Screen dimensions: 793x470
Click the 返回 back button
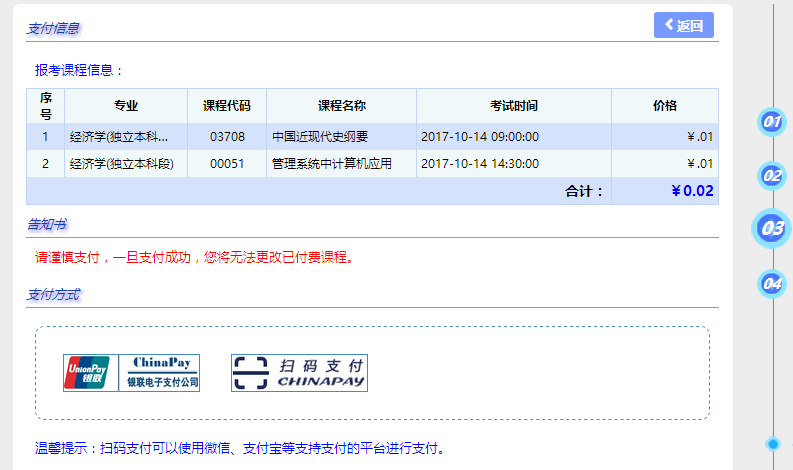tap(684, 26)
